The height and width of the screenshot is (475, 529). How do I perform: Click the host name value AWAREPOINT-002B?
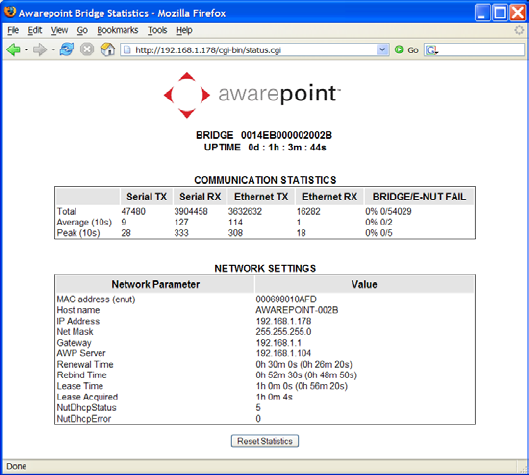(297, 310)
